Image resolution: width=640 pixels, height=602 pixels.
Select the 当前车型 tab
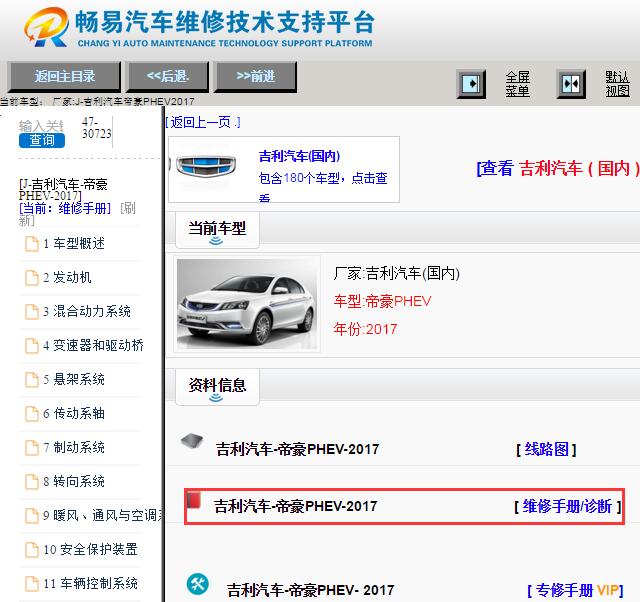(217, 229)
